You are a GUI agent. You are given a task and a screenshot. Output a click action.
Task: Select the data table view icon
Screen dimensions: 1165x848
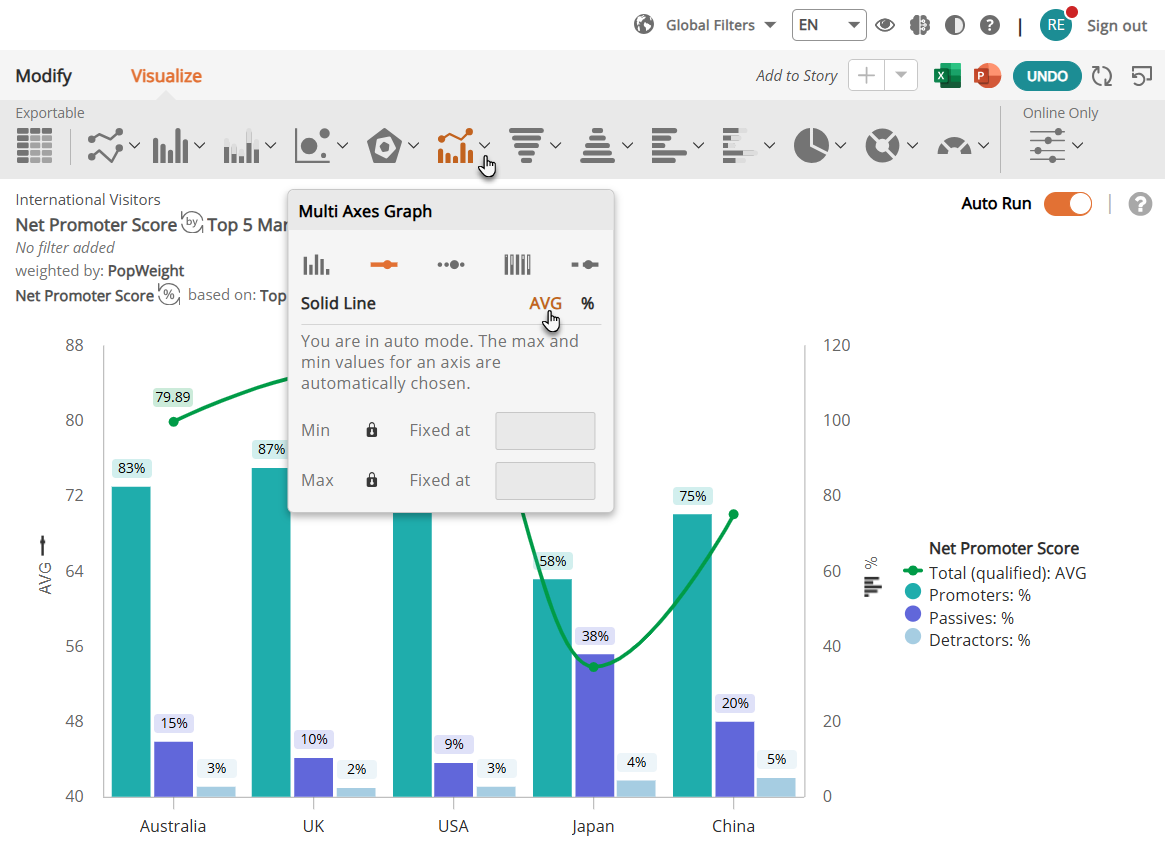[x=34, y=145]
